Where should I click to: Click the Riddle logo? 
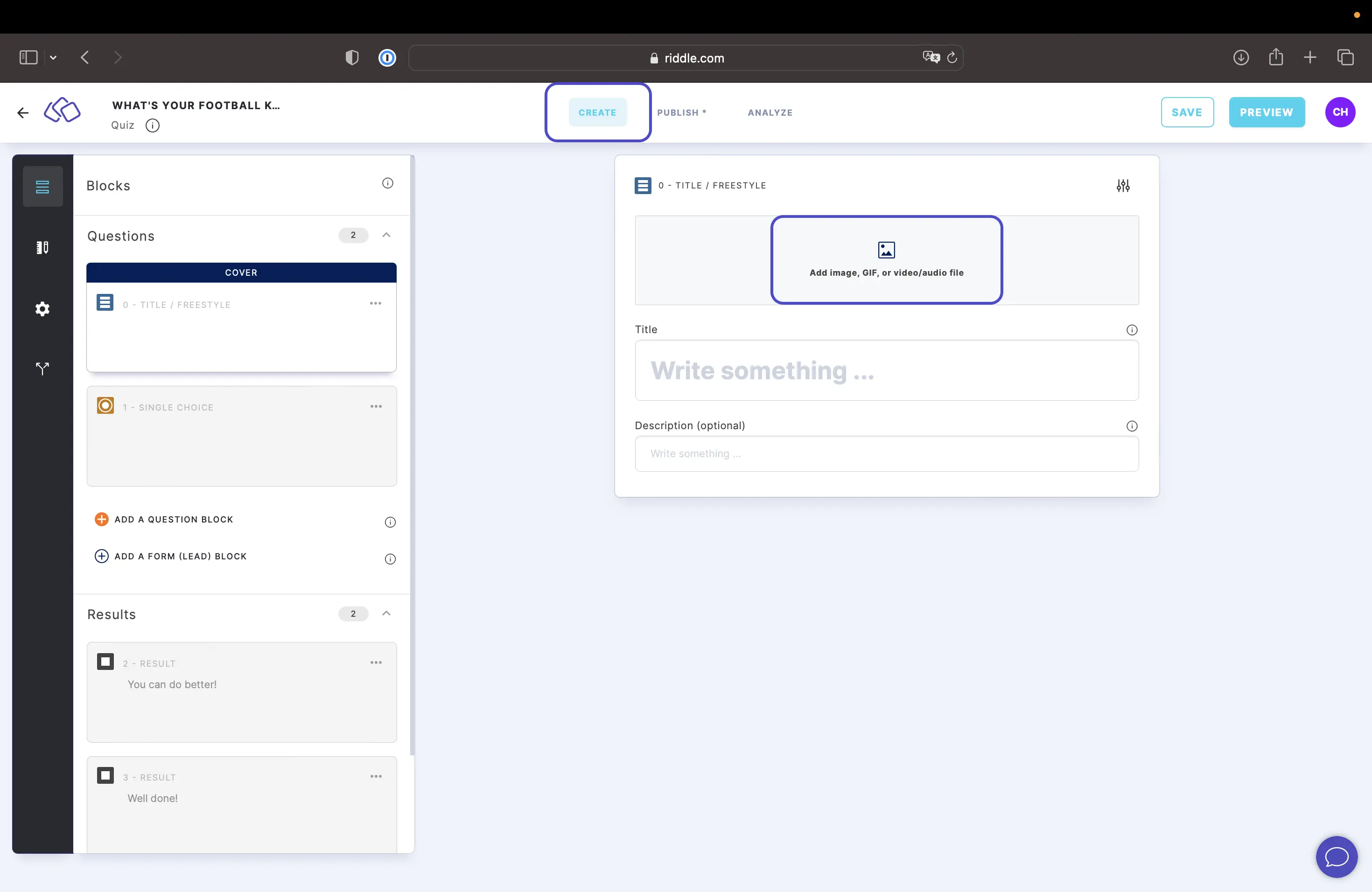pyautogui.click(x=62, y=111)
